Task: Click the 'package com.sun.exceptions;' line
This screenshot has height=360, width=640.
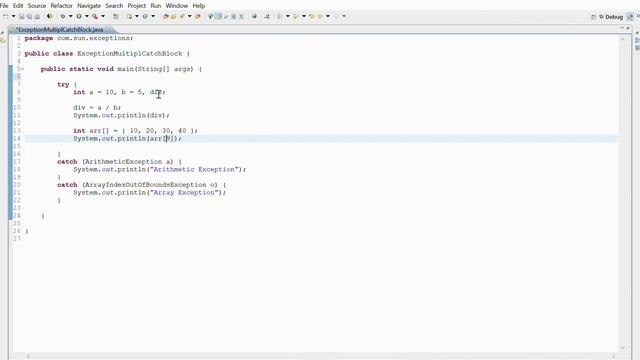Action: point(79,38)
